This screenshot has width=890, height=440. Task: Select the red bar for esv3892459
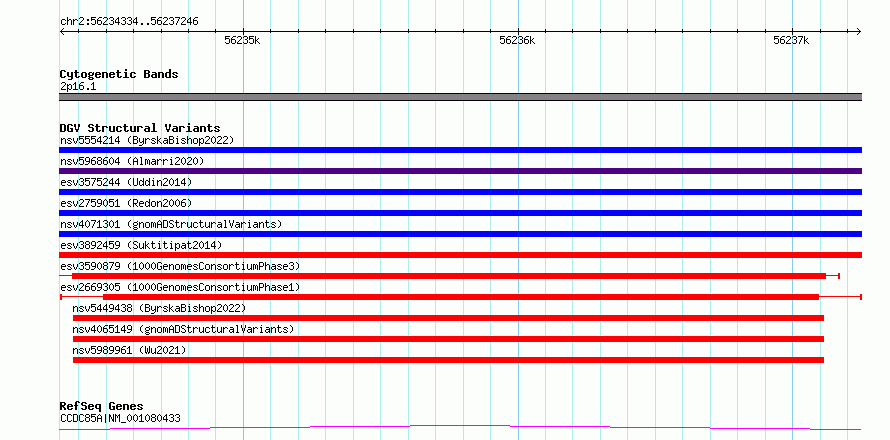pos(460,255)
